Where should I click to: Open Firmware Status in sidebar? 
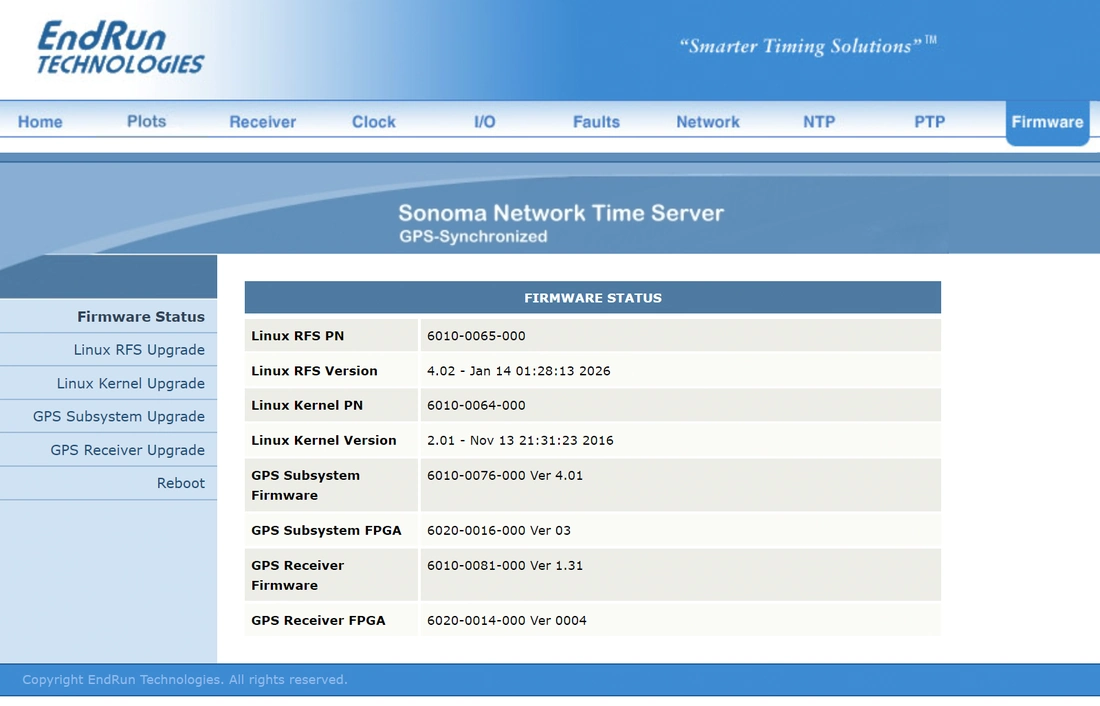(x=141, y=317)
